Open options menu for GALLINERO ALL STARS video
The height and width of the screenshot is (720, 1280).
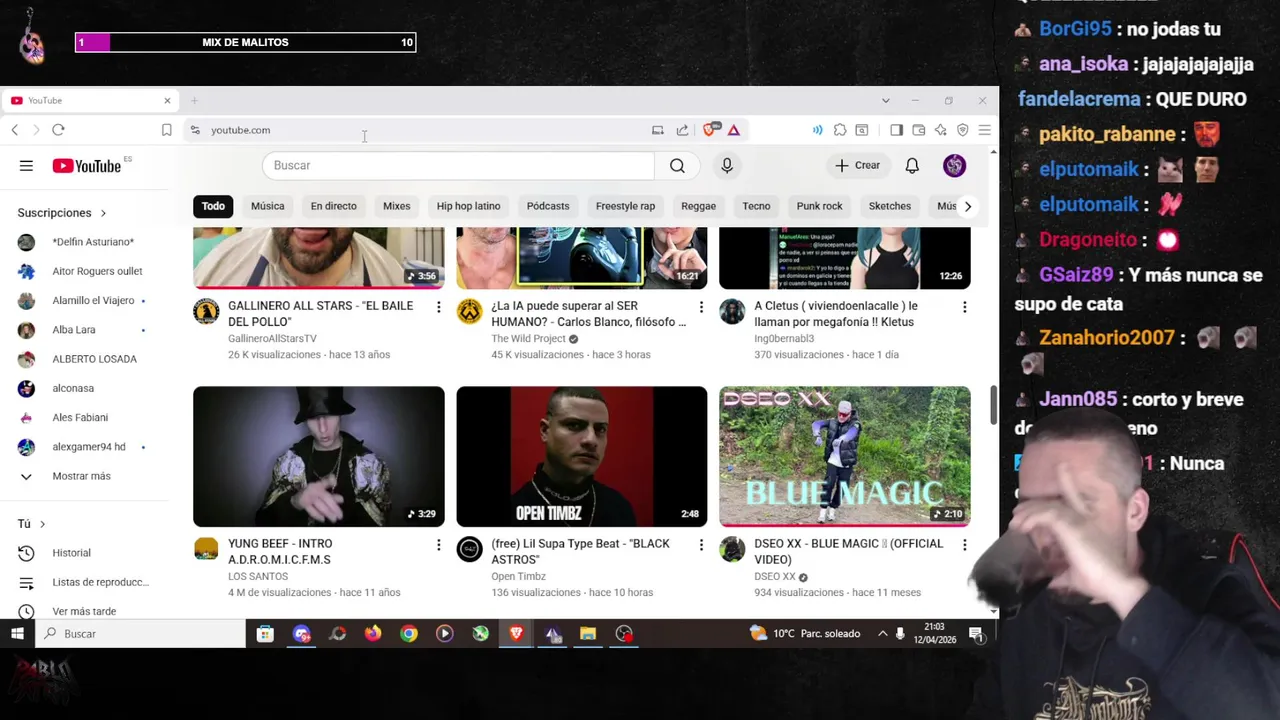click(x=438, y=307)
